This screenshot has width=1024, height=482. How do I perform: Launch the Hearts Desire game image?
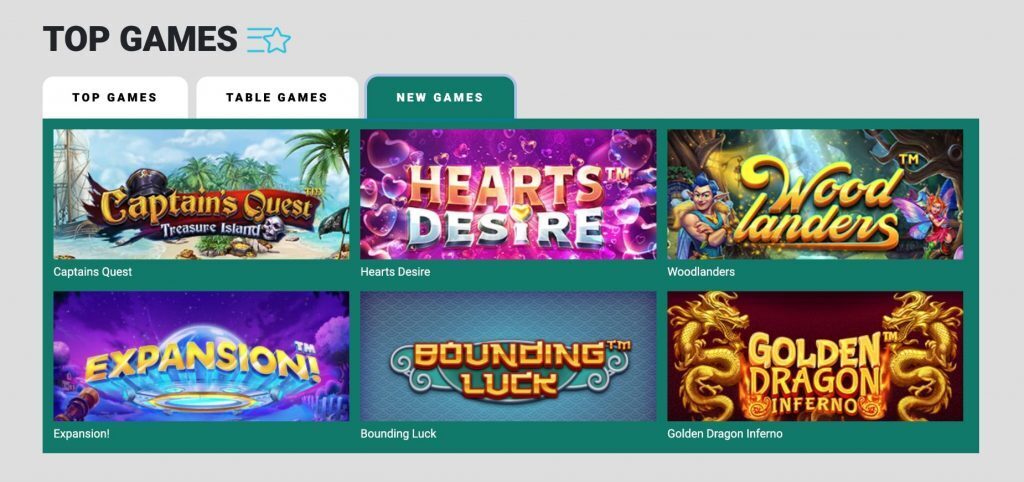click(508, 194)
